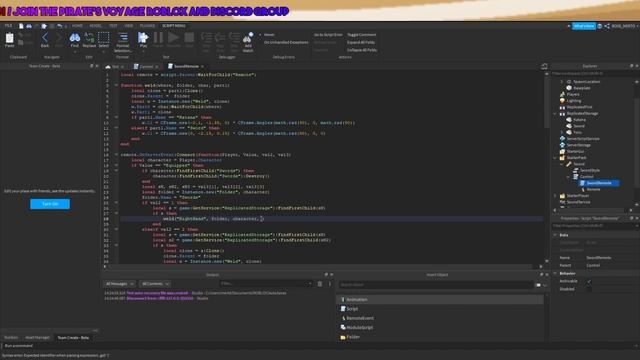This screenshot has width=640, height=360.
Task: Select ServerScriptService in Explorer
Action: (583, 139)
